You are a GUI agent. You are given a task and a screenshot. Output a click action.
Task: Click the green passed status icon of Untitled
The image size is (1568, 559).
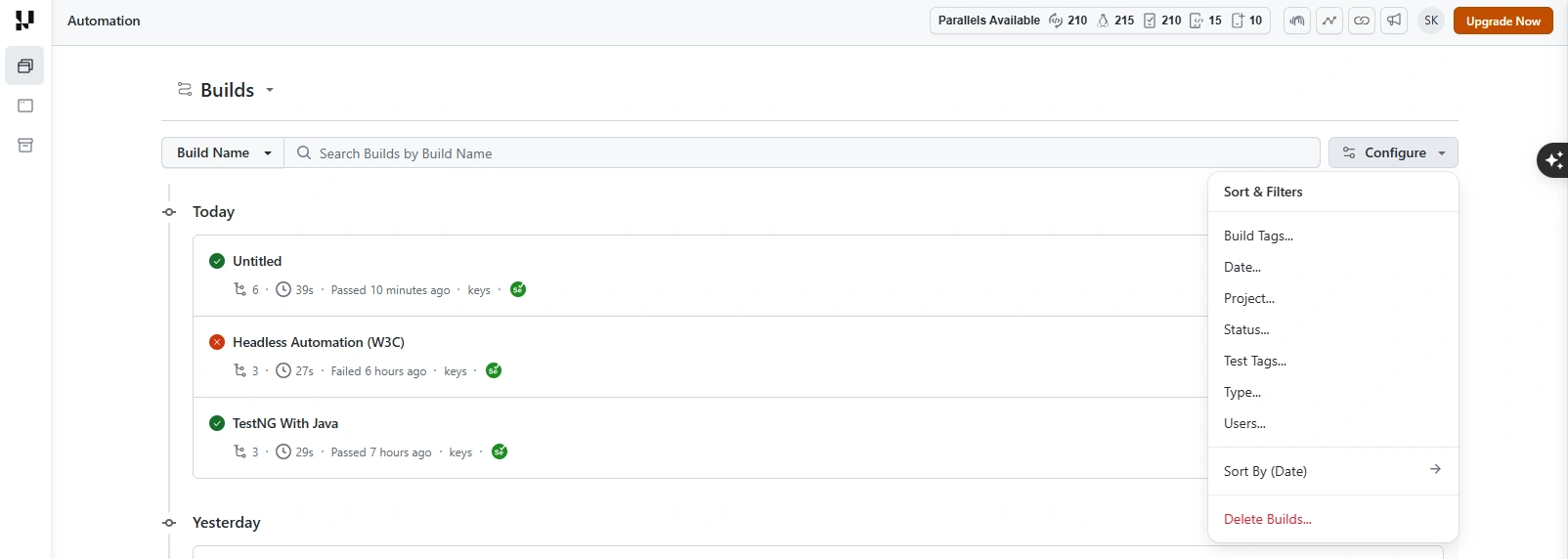click(x=217, y=261)
